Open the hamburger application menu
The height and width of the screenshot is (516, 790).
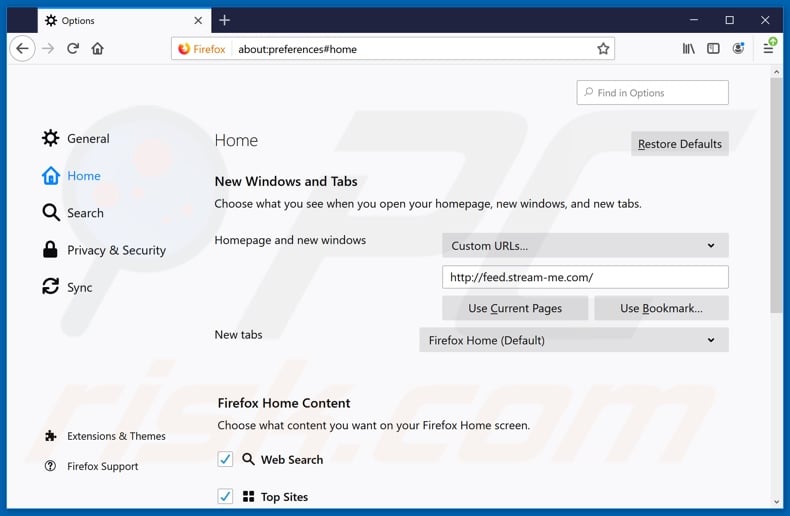[x=768, y=48]
